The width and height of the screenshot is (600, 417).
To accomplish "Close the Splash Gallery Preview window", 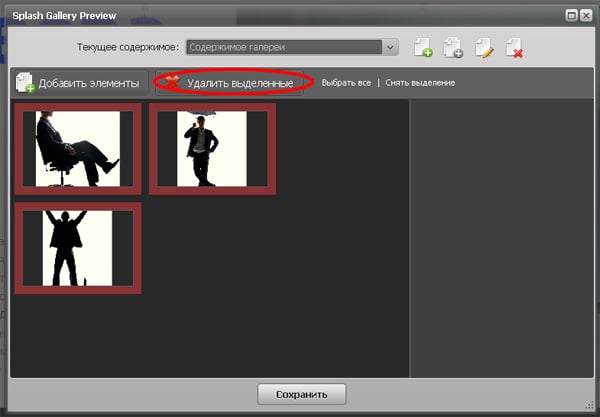I will [585, 15].
